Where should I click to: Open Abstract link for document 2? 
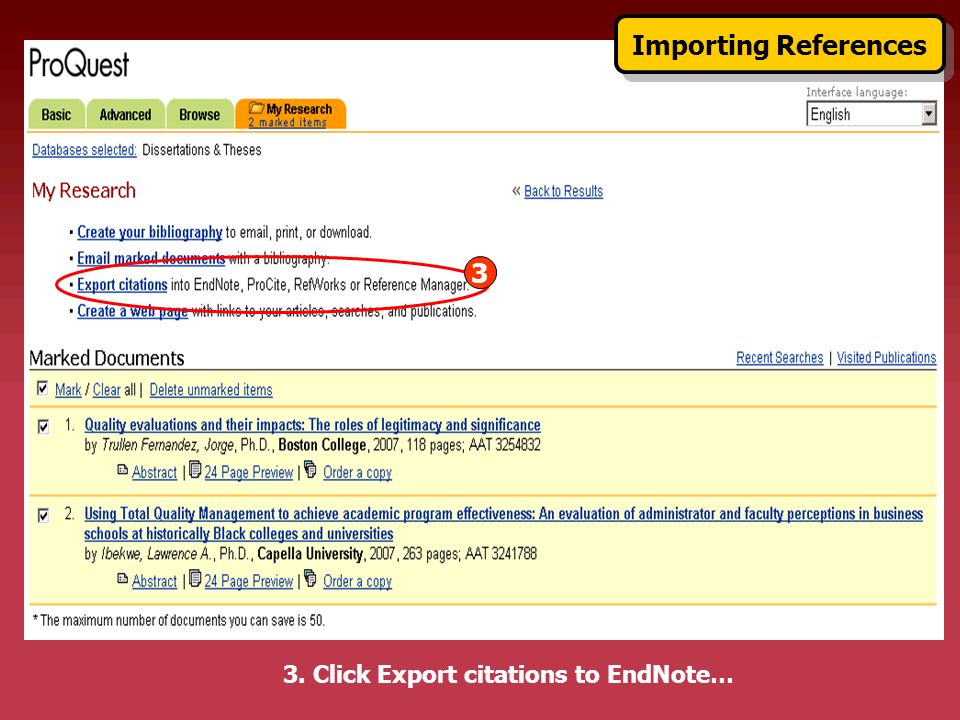(x=154, y=581)
